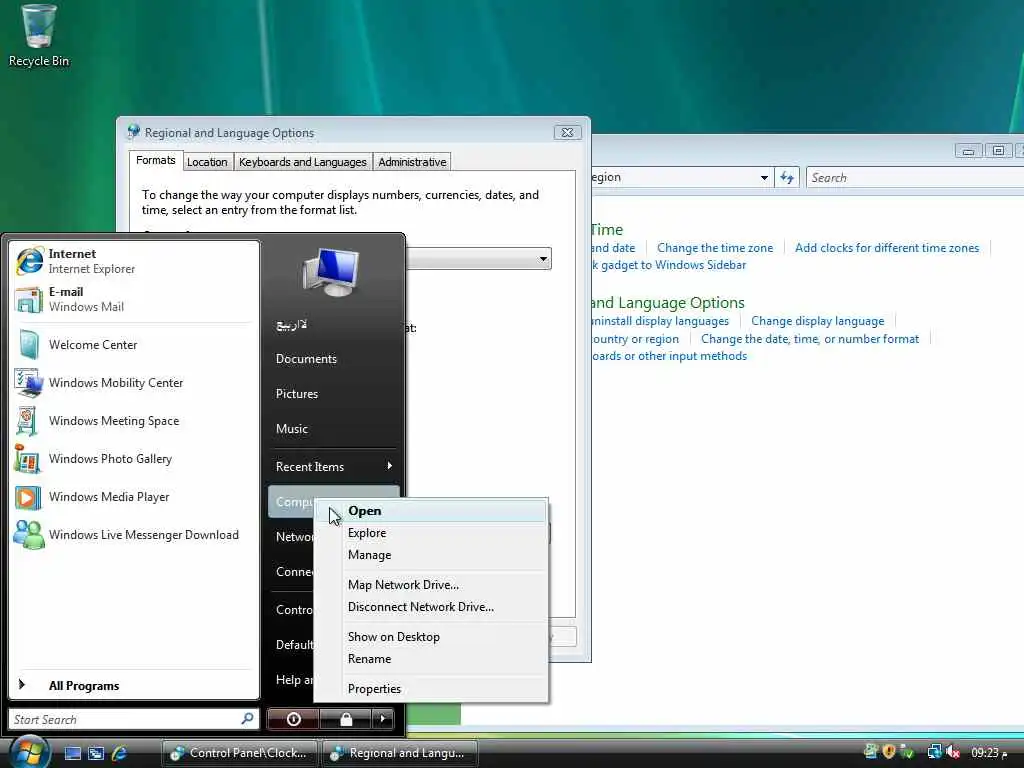Viewport: 1024px width, 768px height.
Task: Click the volume muted tray icon
Action: 953,752
